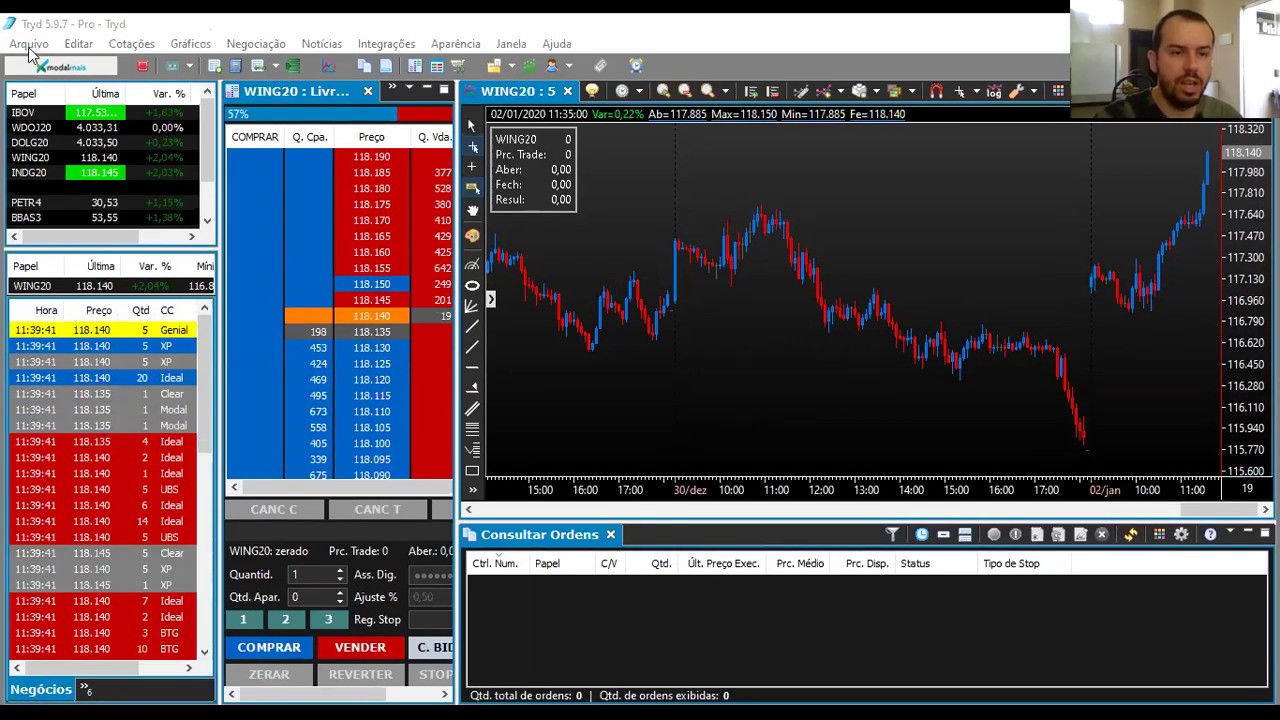Screen dimensions: 1280x720
Task: Toggle logarithmic scale on the chart
Action: tap(993, 91)
